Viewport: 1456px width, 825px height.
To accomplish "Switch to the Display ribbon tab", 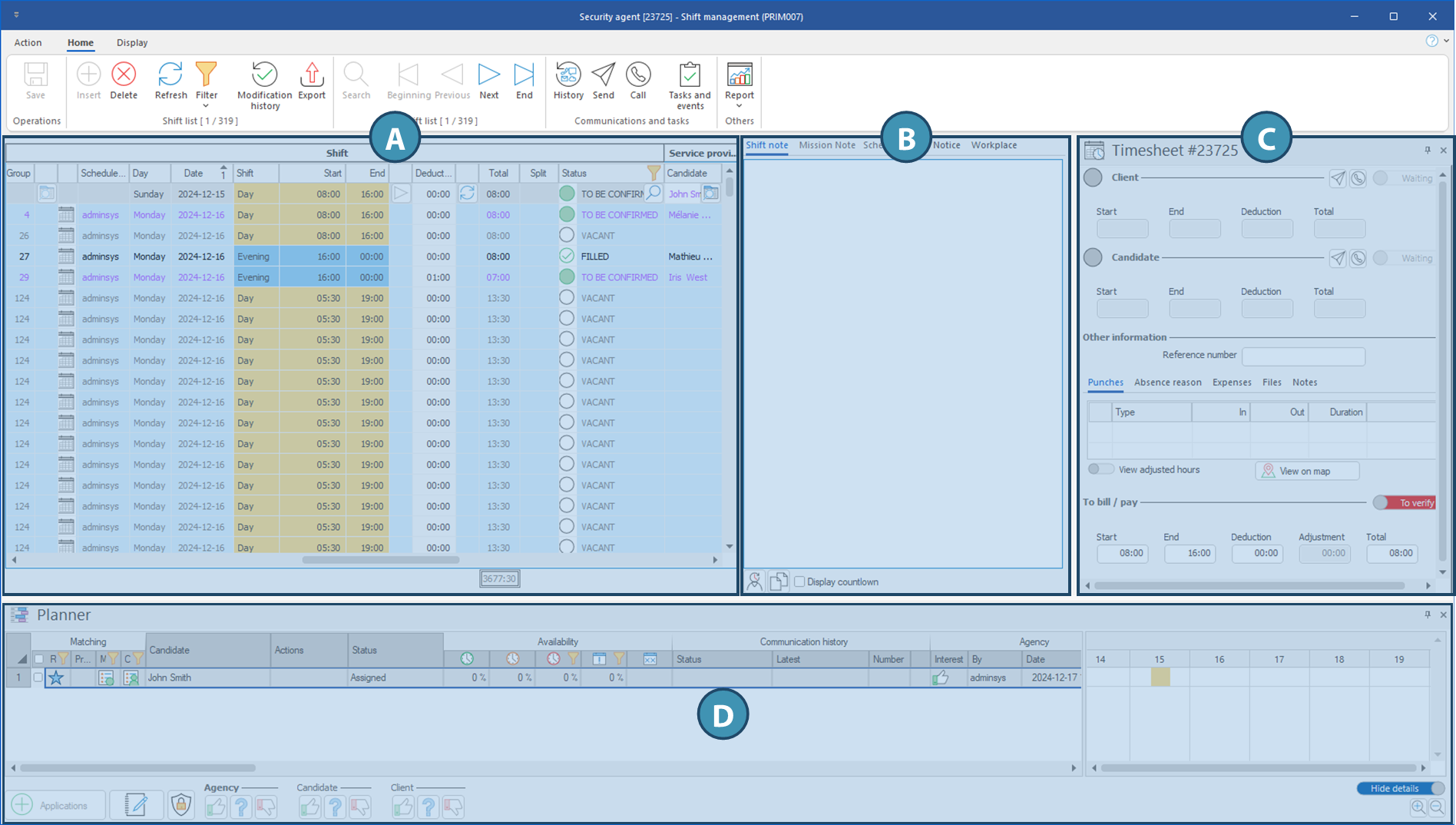I will (132, 43).
